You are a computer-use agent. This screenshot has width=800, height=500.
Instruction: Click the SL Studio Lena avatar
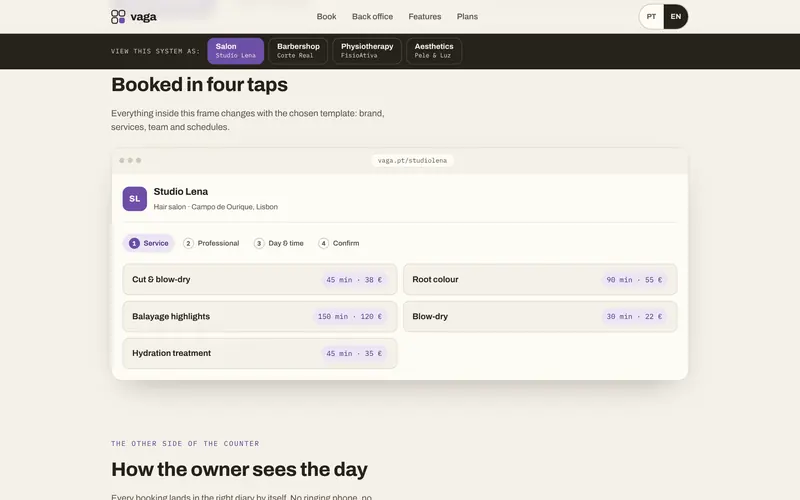tap(135, 199)
